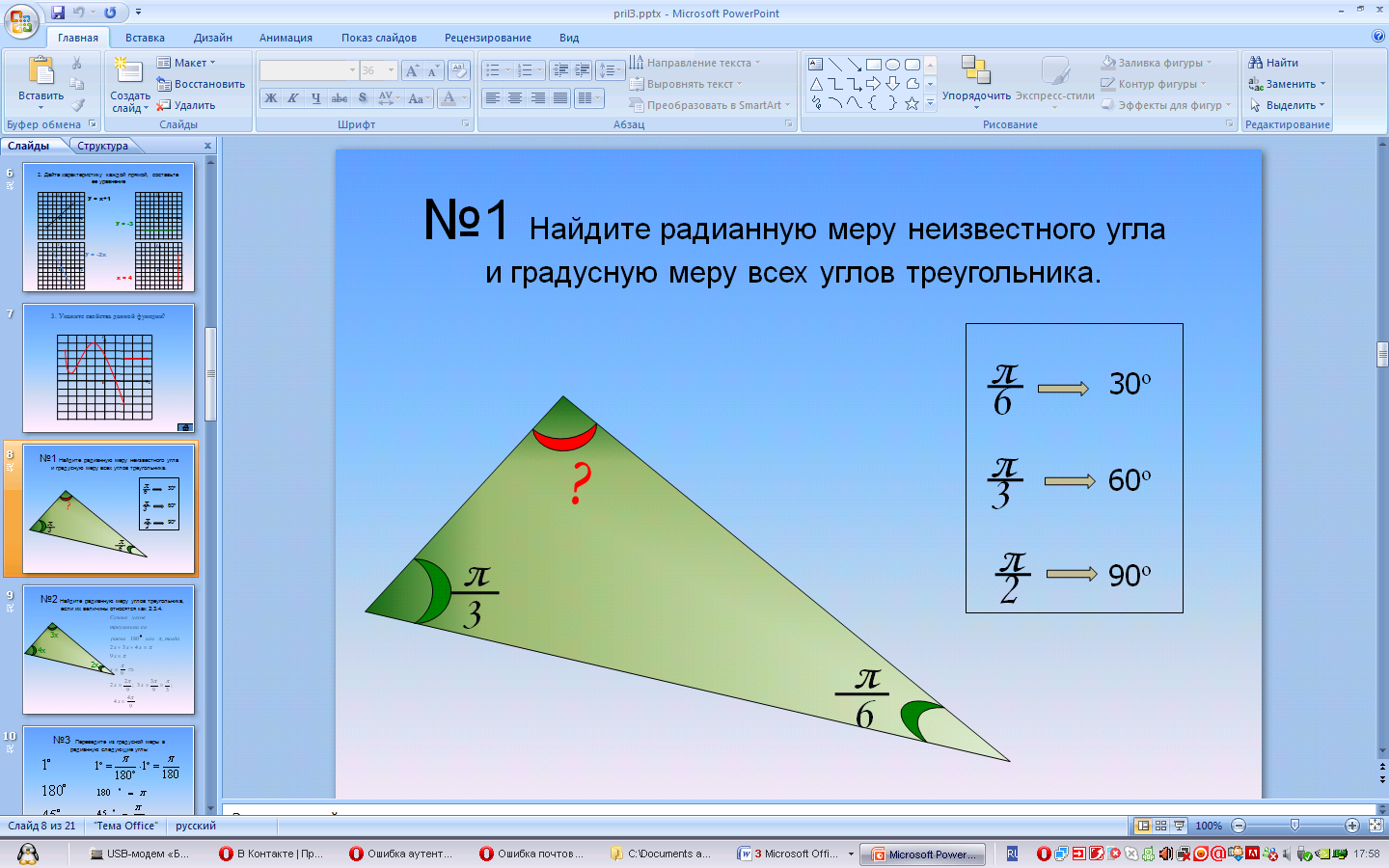Click the PowerPoint Help question mark

click(x=1377, y=37)
